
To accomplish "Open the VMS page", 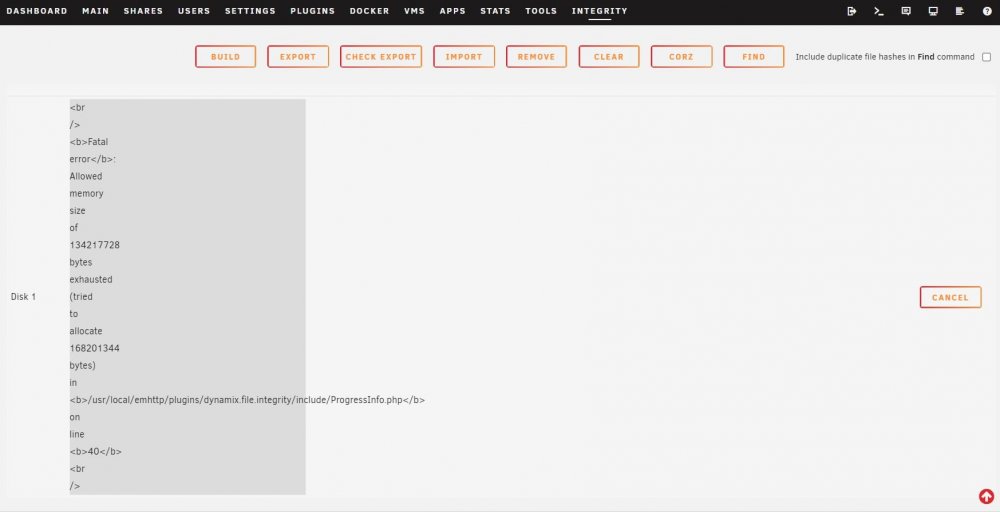I will (415, 11).
